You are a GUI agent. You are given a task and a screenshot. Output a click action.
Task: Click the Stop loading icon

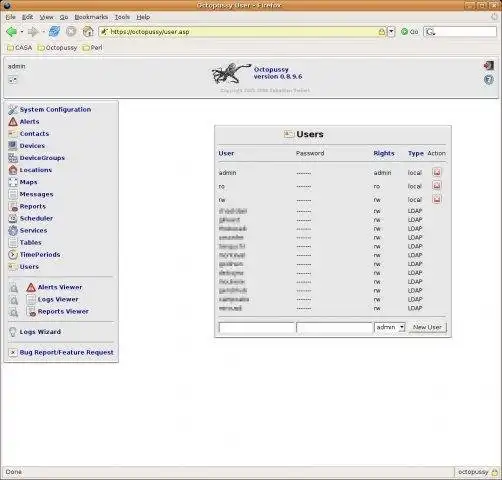tap(71, 32)
